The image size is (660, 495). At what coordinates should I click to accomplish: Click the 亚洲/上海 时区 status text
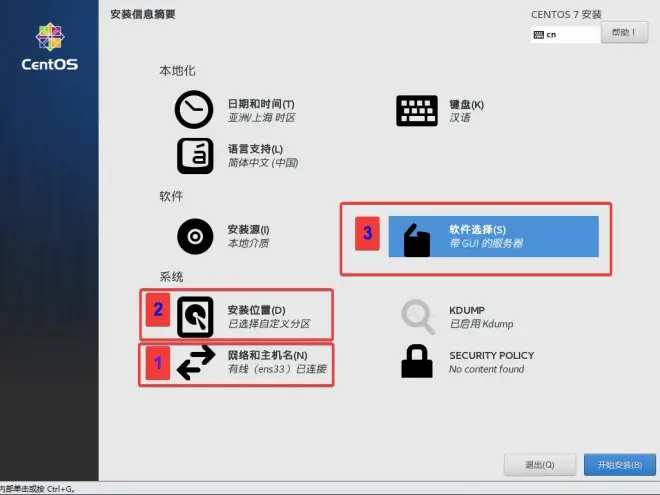[x=261, y=117]
